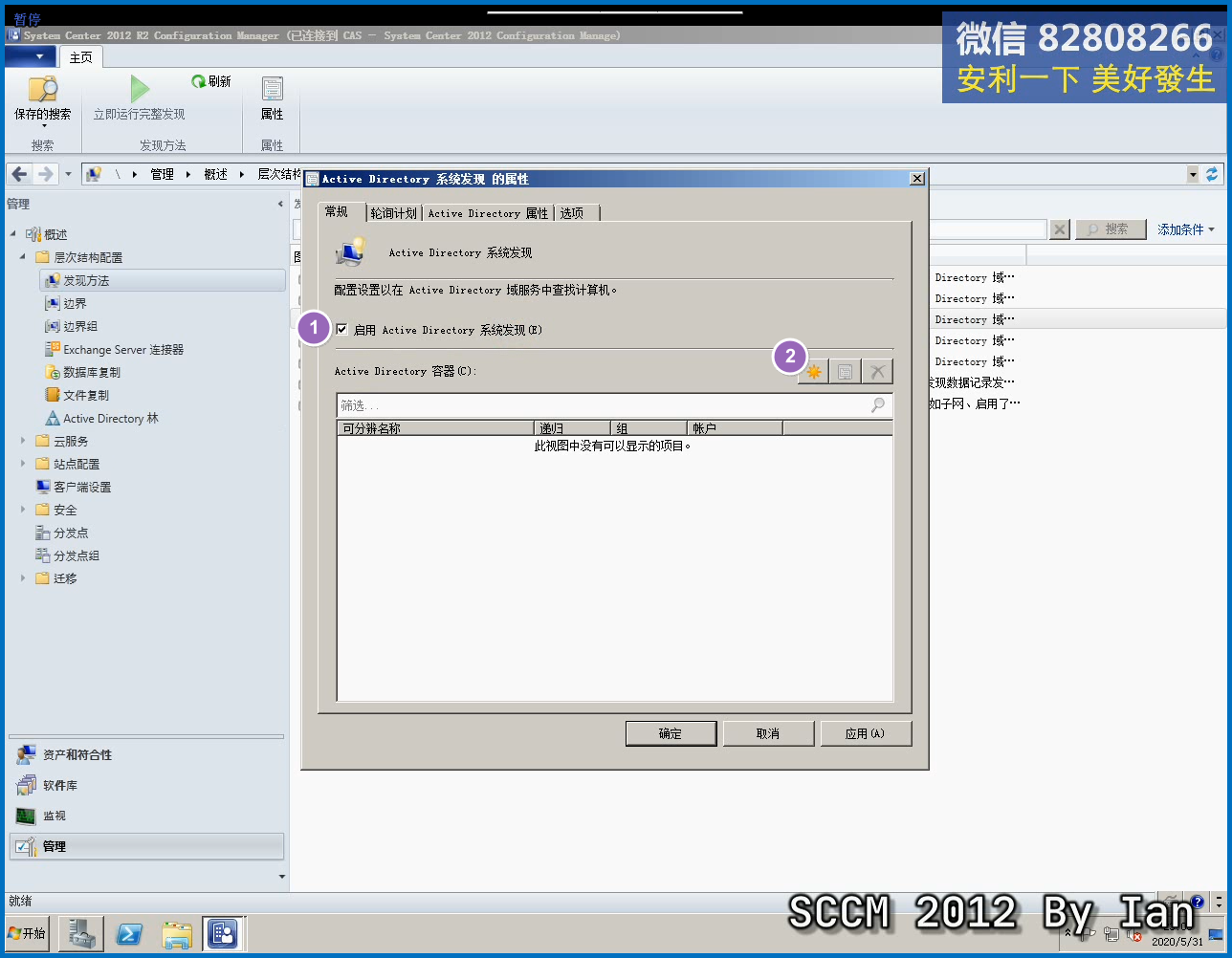Open the navigation history dropdown arrow

[68, 174]
